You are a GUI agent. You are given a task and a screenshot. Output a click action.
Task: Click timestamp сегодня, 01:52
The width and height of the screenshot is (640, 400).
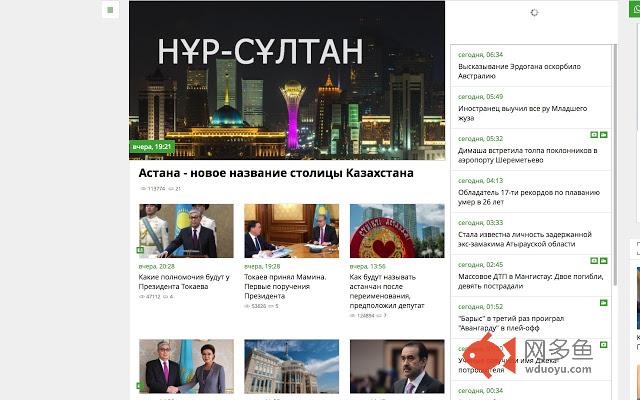[480, 307]
